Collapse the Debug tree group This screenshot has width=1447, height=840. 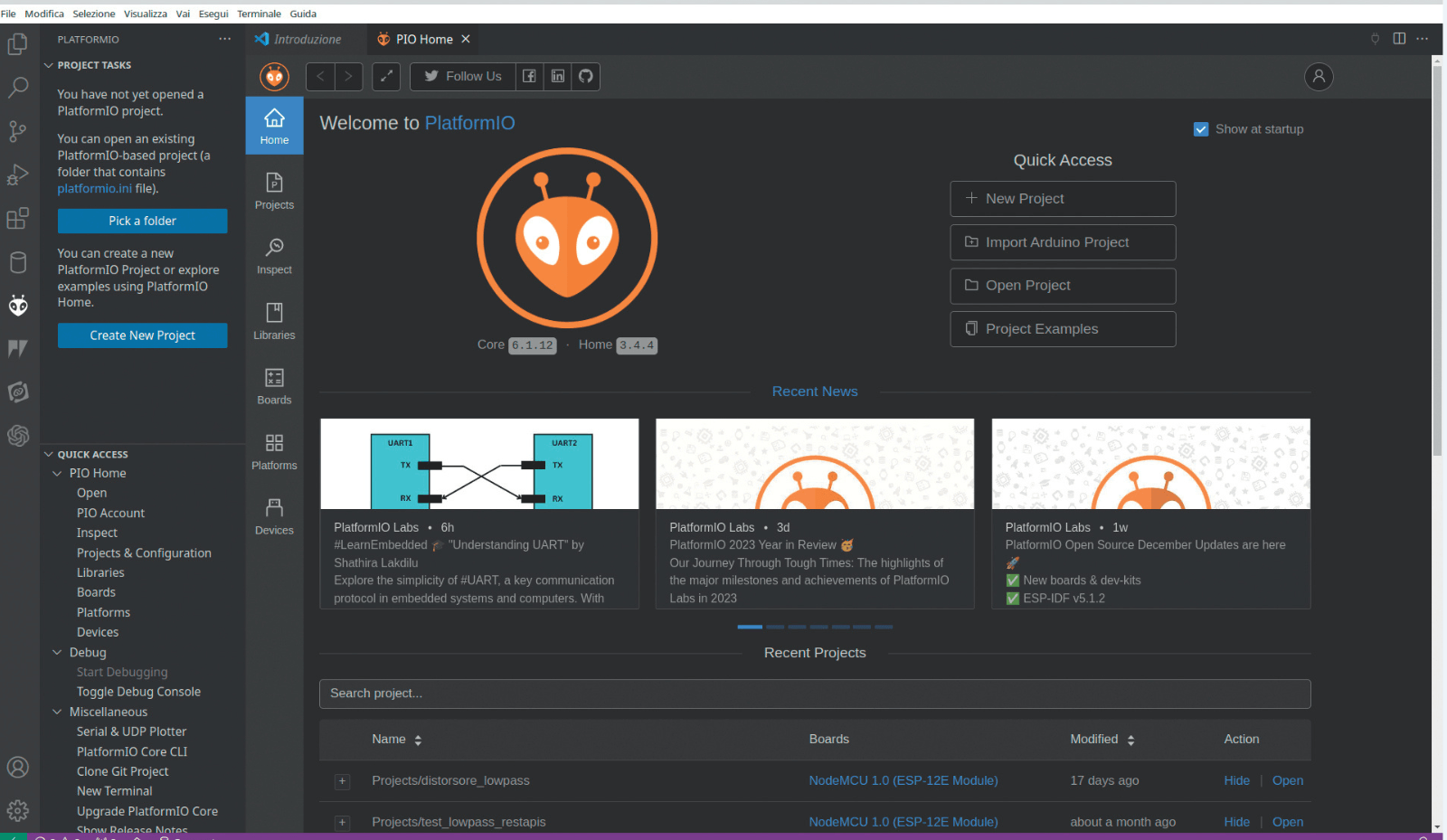[57, 652]
